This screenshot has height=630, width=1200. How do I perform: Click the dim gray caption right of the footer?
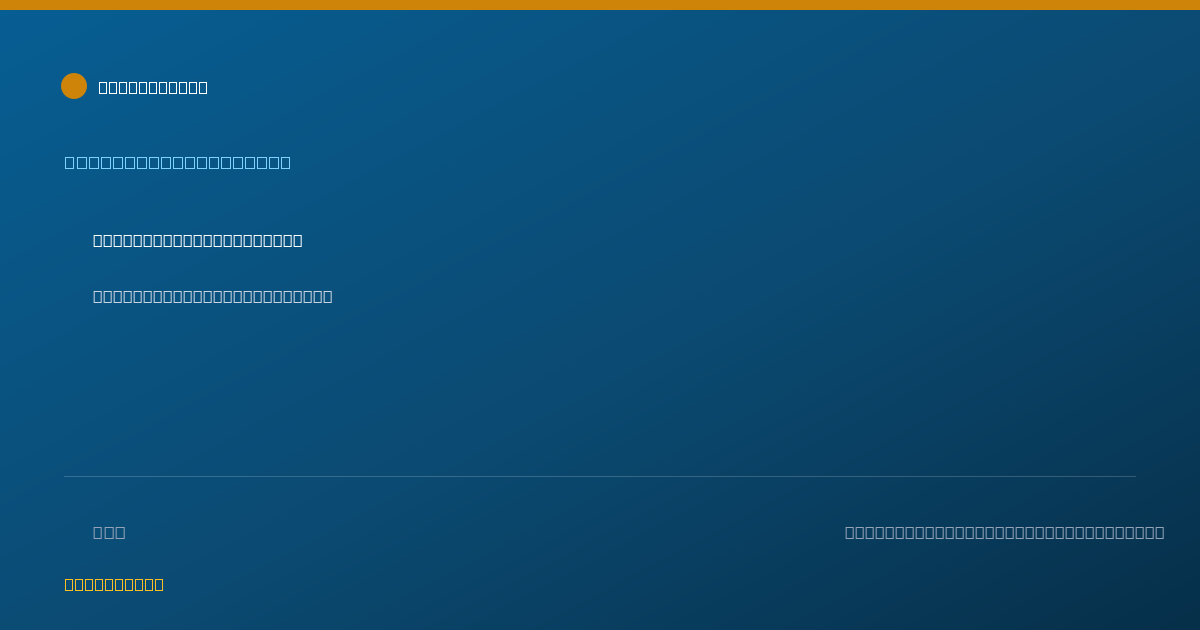1004,532
